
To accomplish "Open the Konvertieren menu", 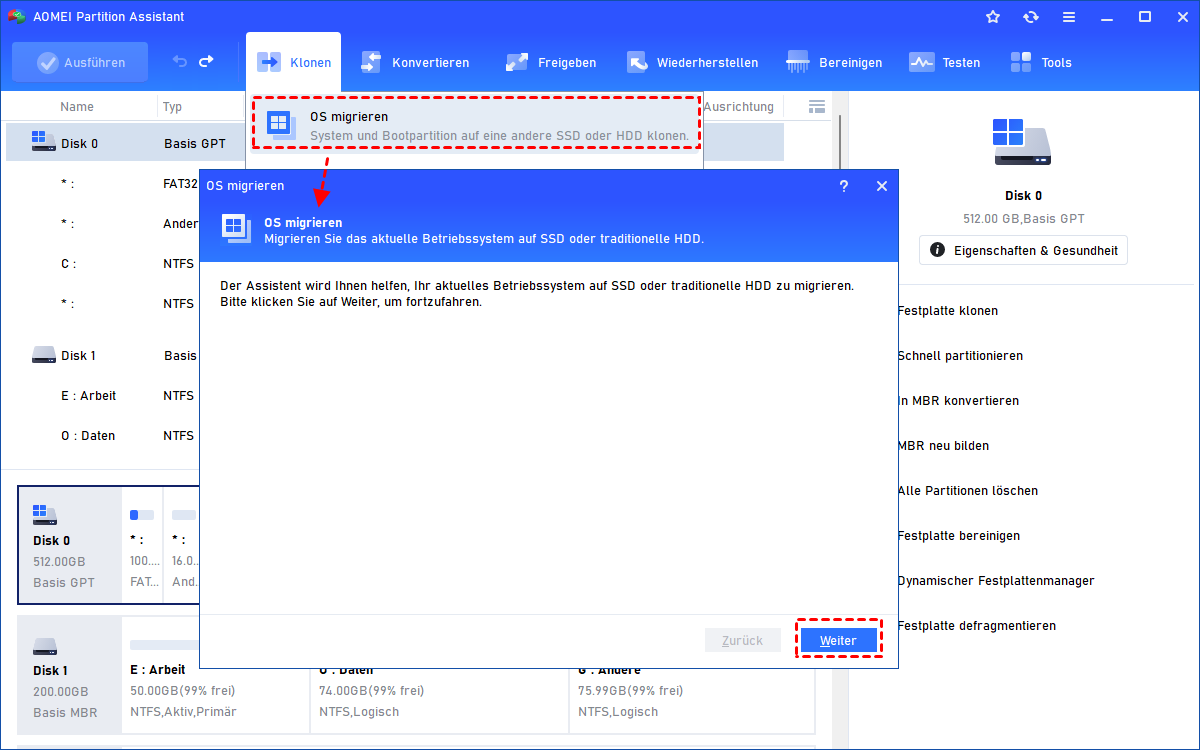I will click(x=415, y=62).
